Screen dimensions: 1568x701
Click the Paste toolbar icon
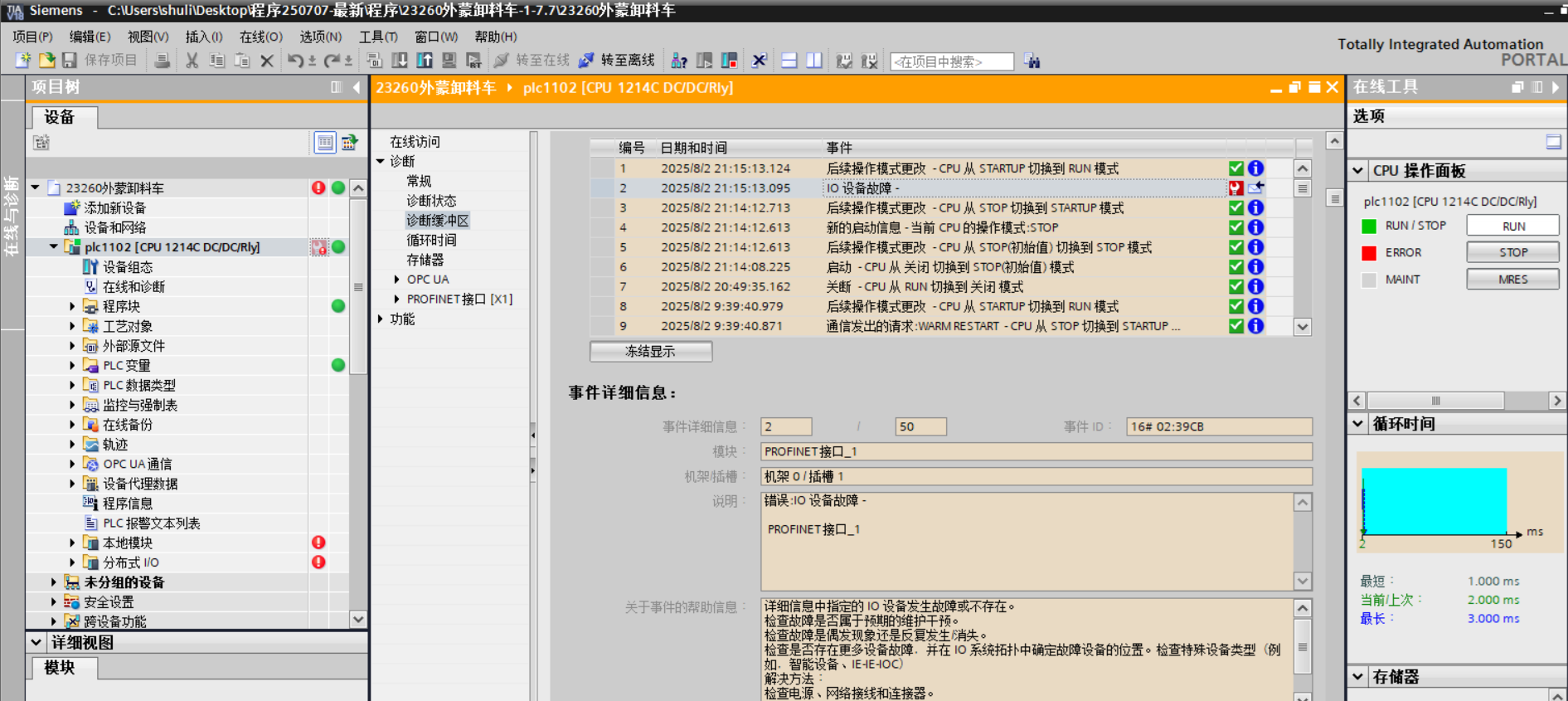tap(242, 61)
